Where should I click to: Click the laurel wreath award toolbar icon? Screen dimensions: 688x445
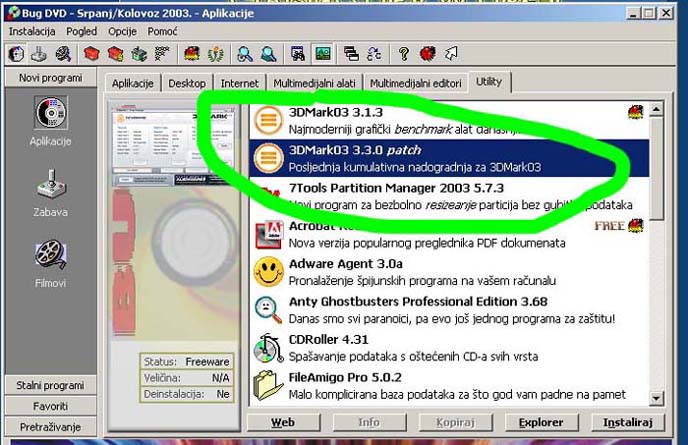pyautogui.click(x=215, y=54)
